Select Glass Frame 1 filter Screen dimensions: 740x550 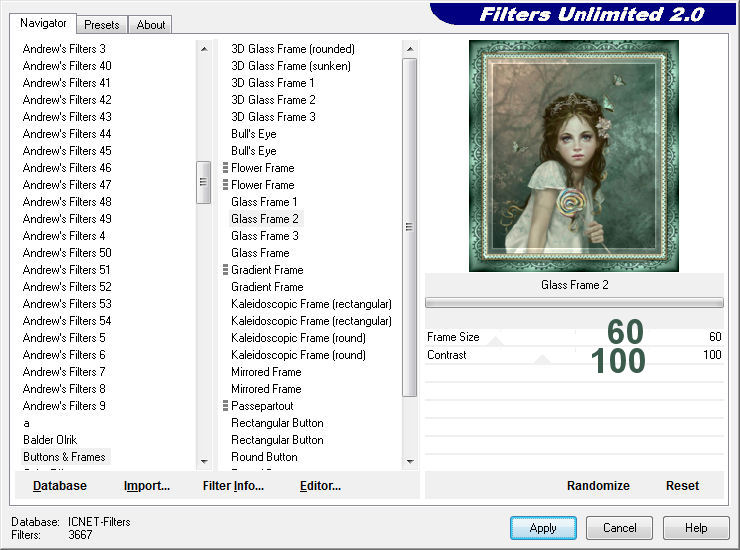(x=264, y=202)
